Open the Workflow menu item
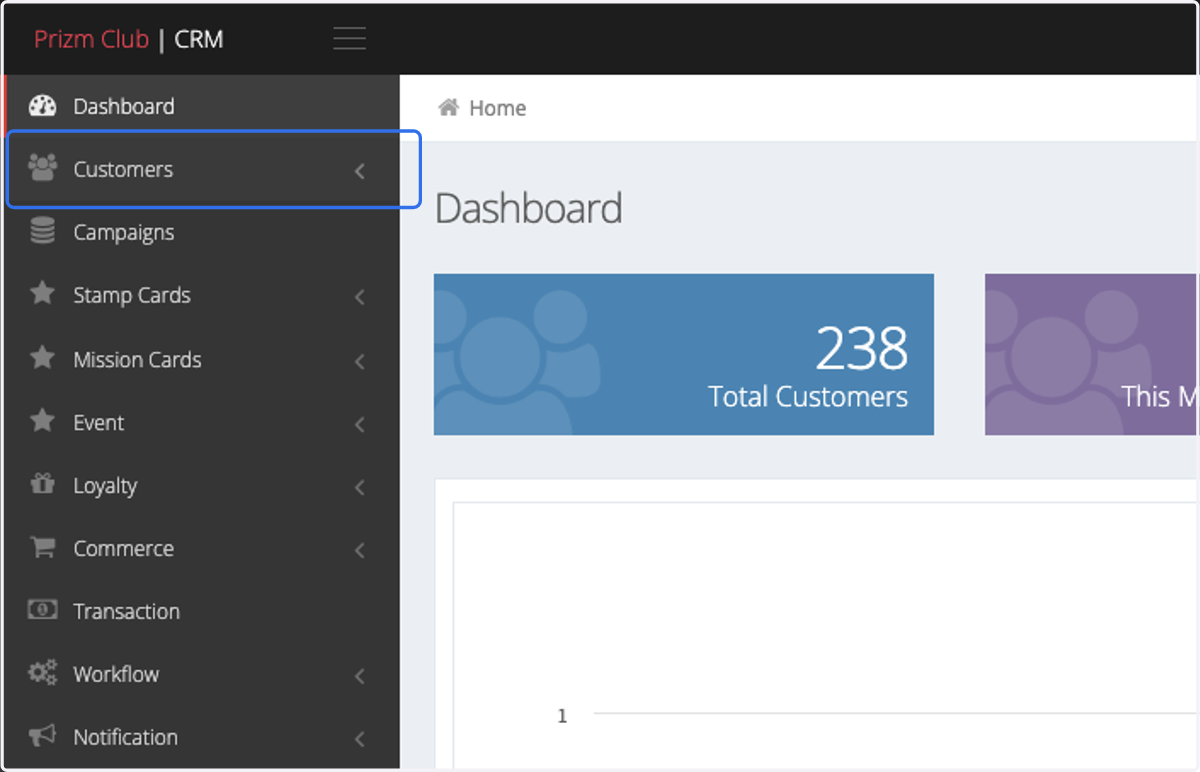1200x772 pixels. [202, 674]
